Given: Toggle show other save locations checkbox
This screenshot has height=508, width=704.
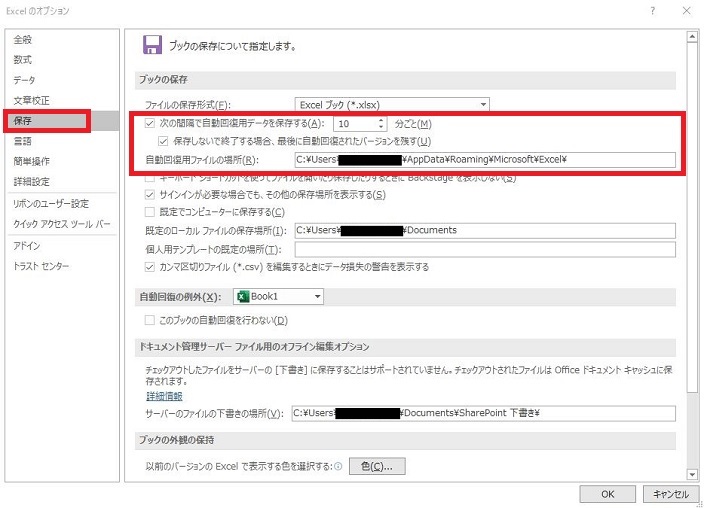Looking at the screenshot, I should (150, 194).
